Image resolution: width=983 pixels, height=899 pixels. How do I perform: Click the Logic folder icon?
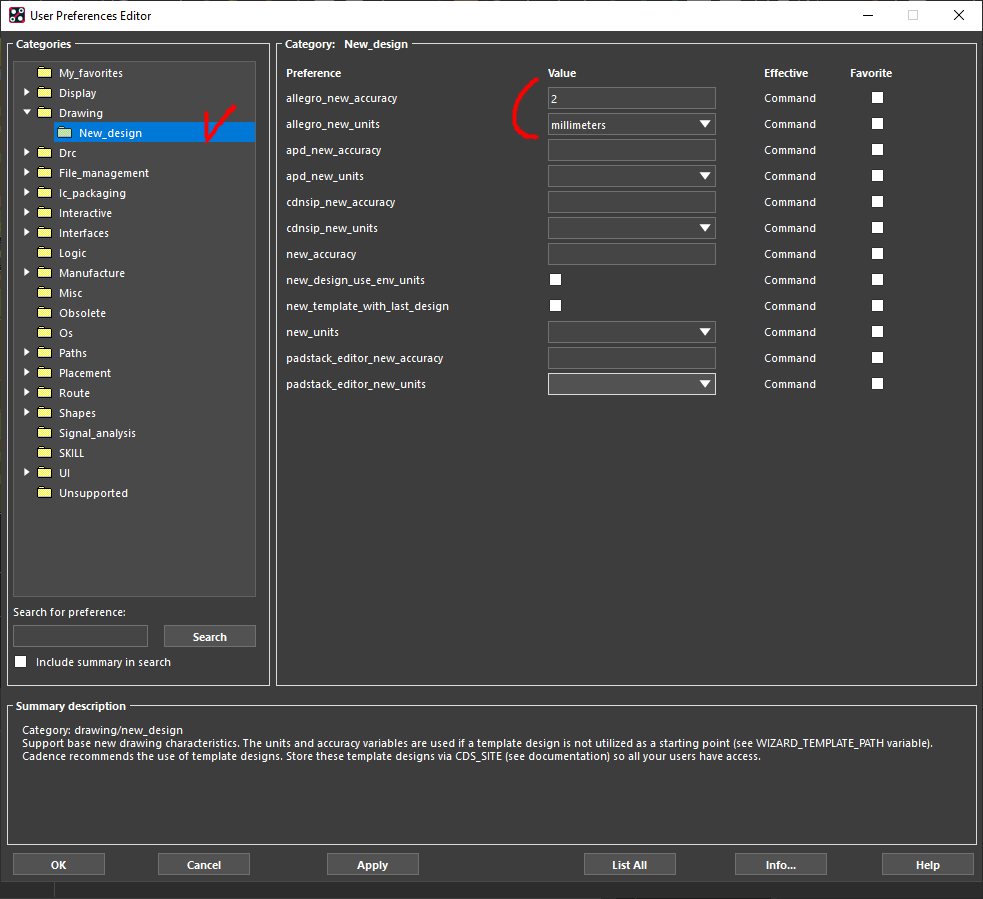click(45, 253)
